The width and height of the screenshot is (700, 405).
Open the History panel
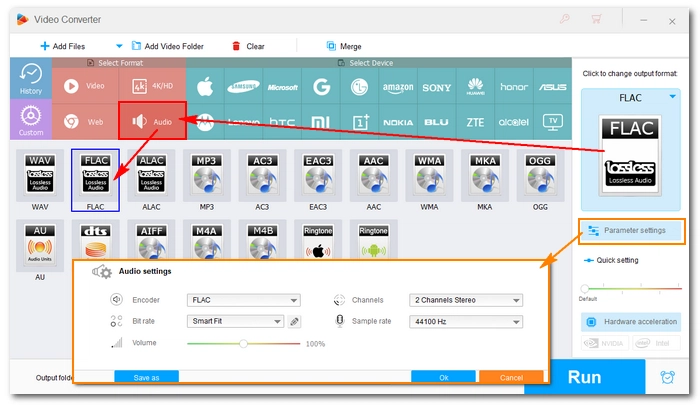pos(31,79)
